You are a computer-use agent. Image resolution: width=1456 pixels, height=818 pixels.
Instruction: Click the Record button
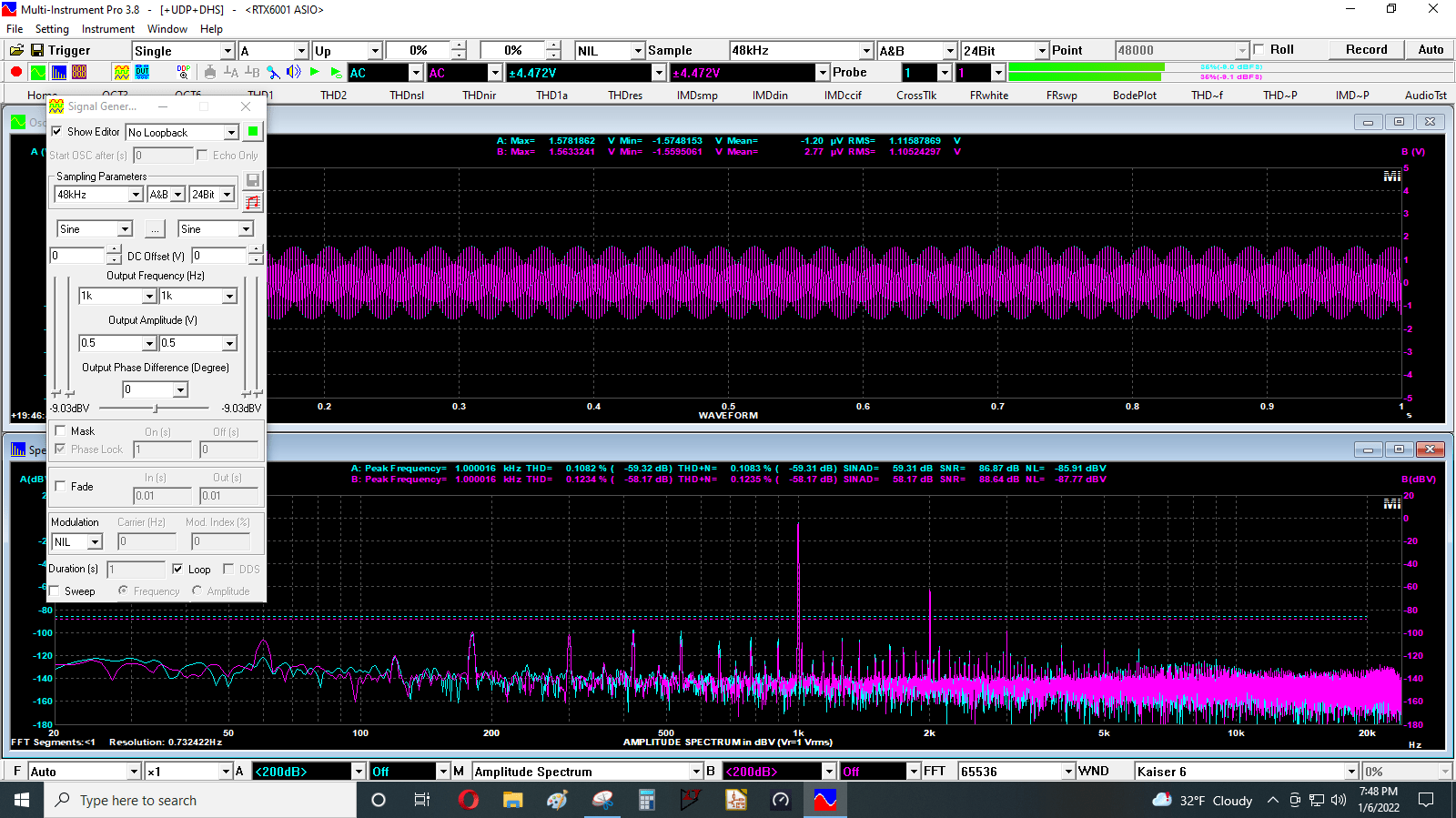[1366, 50]
